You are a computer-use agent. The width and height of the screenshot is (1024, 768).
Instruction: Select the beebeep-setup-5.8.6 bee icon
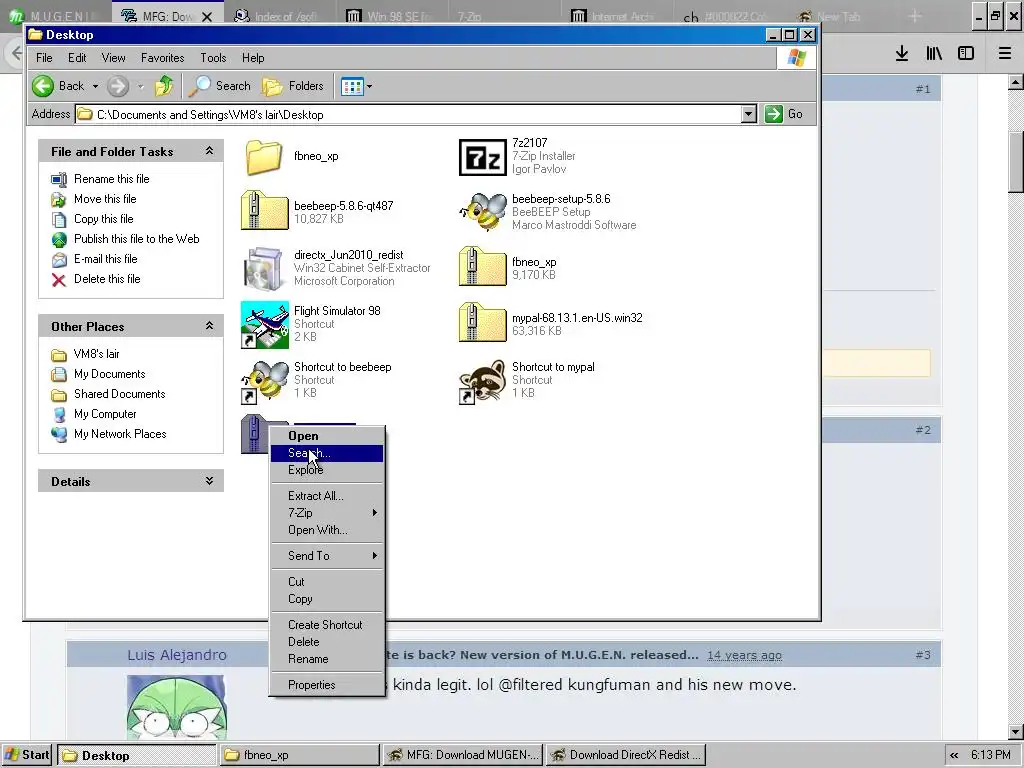pos(483,212)
